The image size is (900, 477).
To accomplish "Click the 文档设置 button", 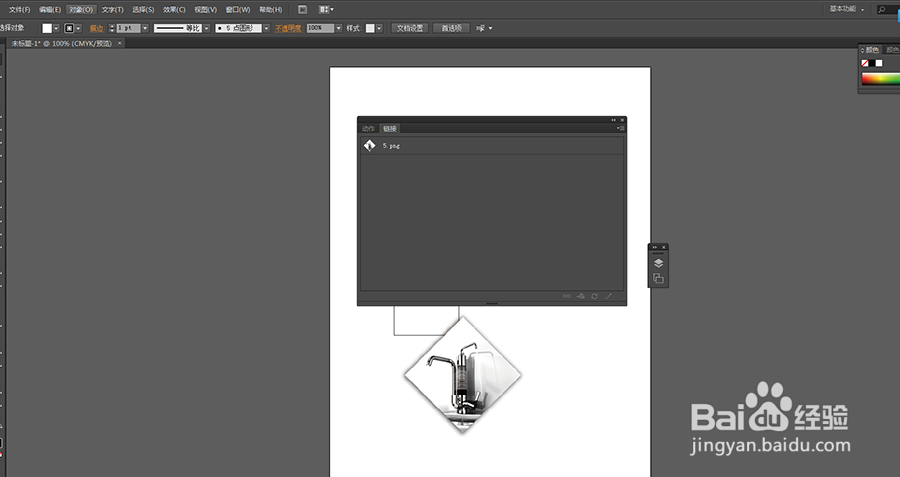I will click(412, 28).
